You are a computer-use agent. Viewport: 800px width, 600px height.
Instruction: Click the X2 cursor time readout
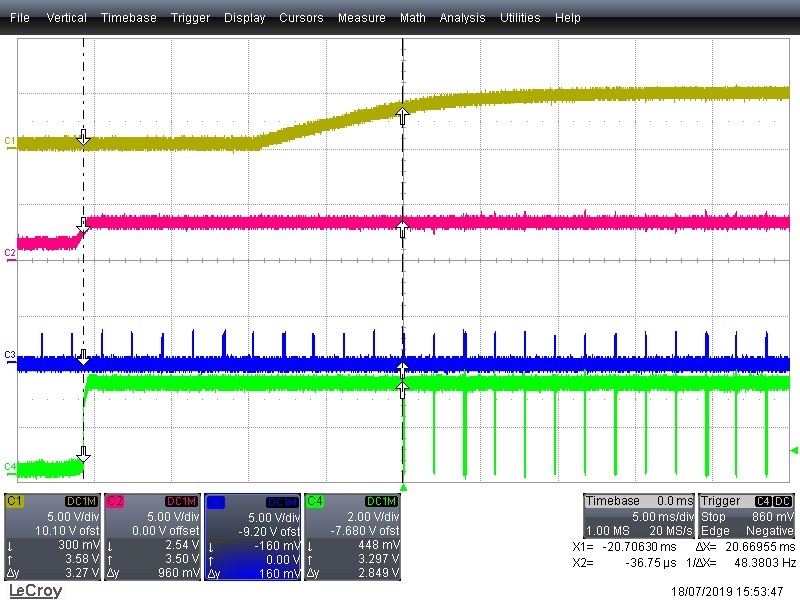(624, 563)
